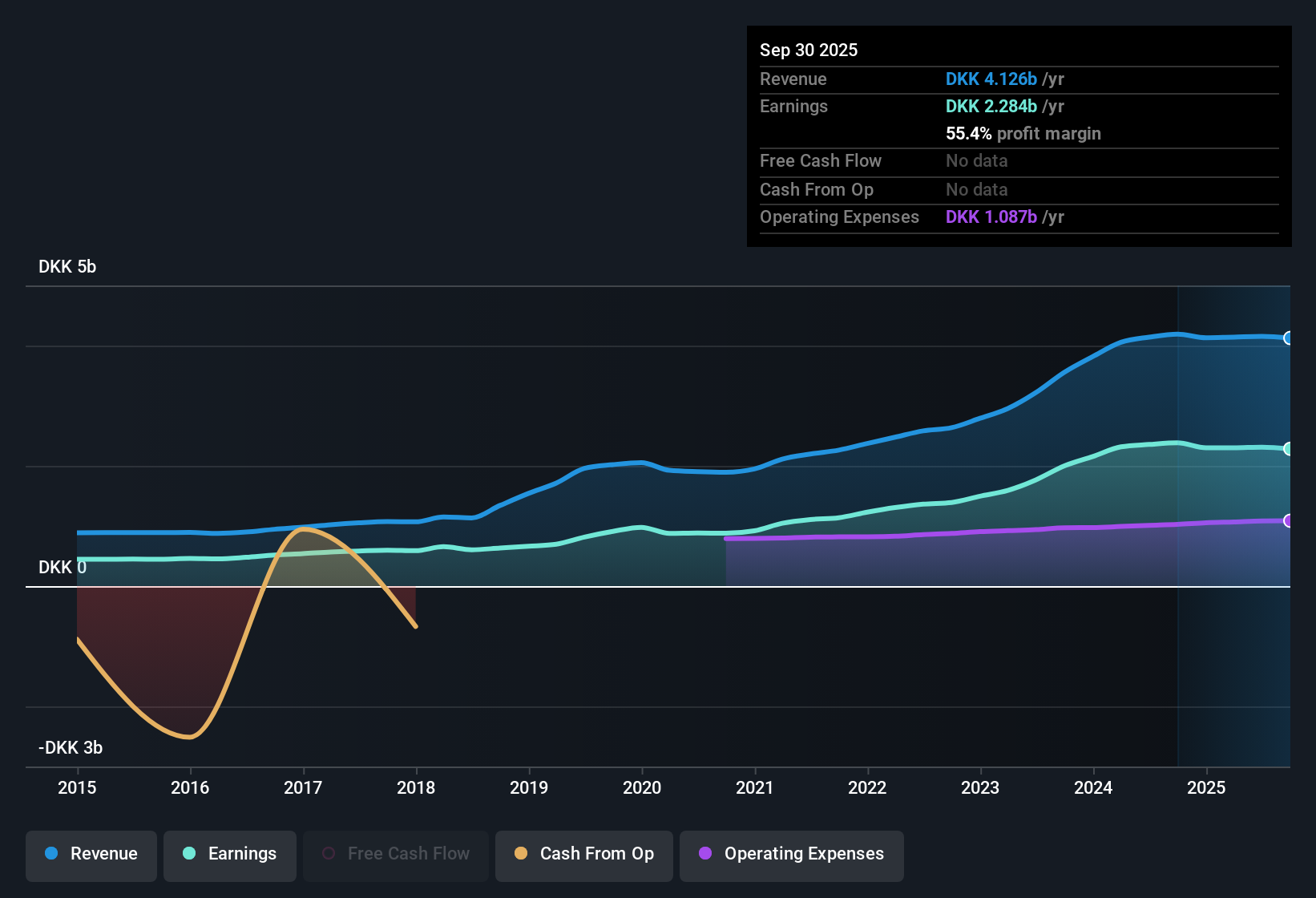
Task: Click the 55.4% profit margin text
Action: tap(1023, 134)
